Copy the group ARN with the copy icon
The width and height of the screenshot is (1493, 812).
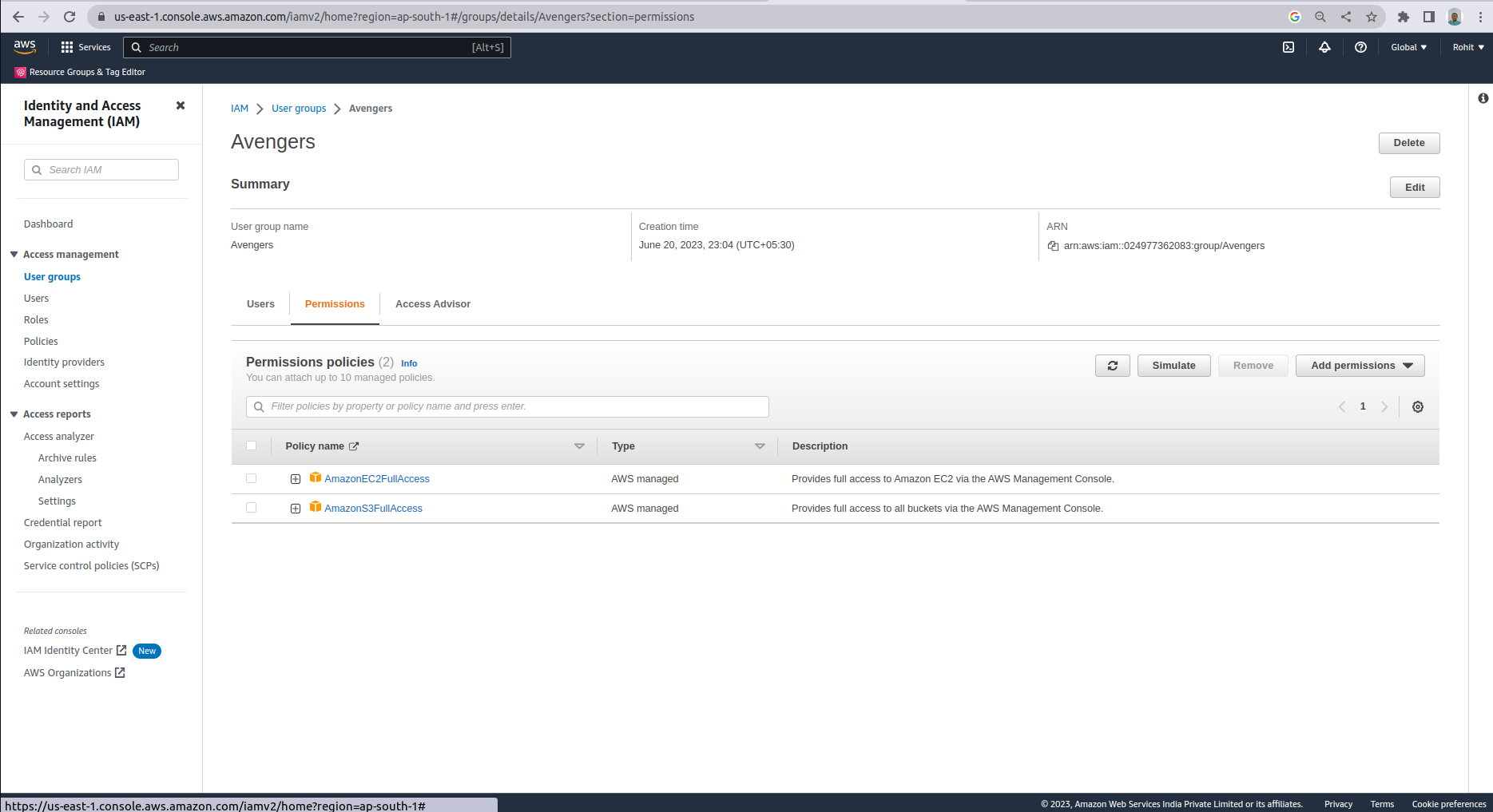[x=1053, y=246]
